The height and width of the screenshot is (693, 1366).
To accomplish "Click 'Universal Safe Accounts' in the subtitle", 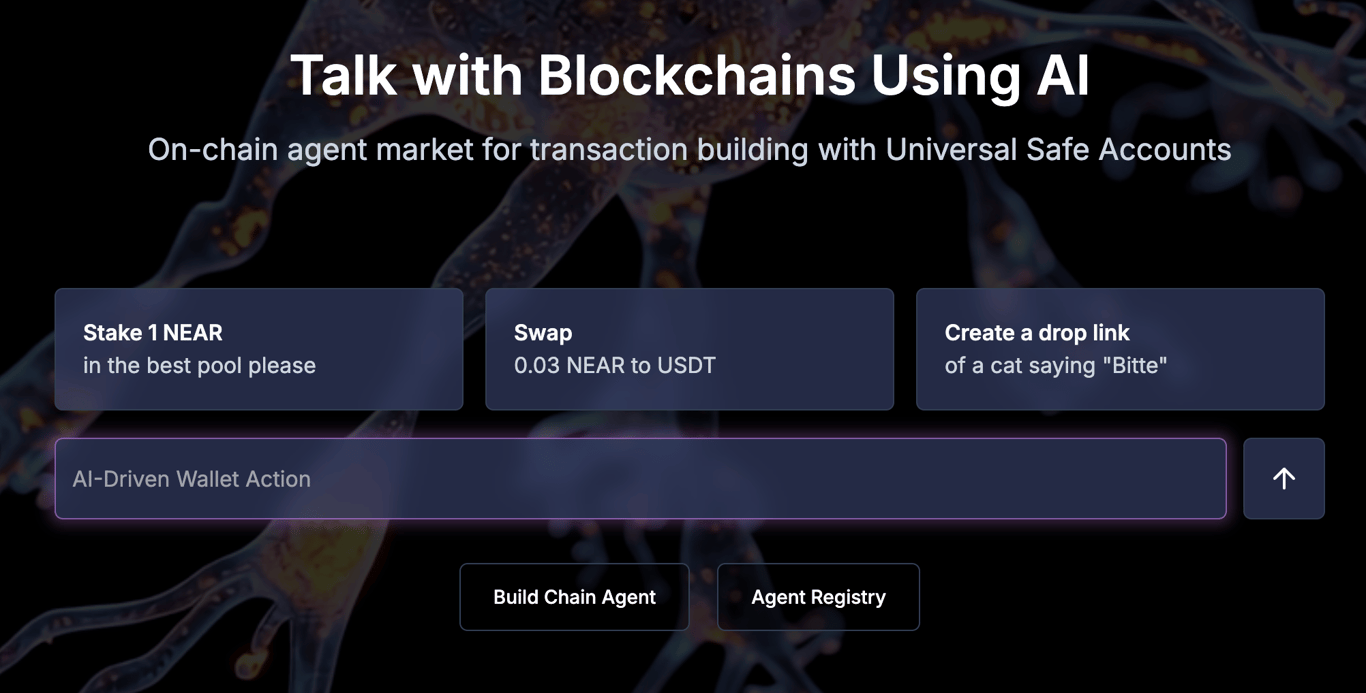I will [x=1059, y=150].
